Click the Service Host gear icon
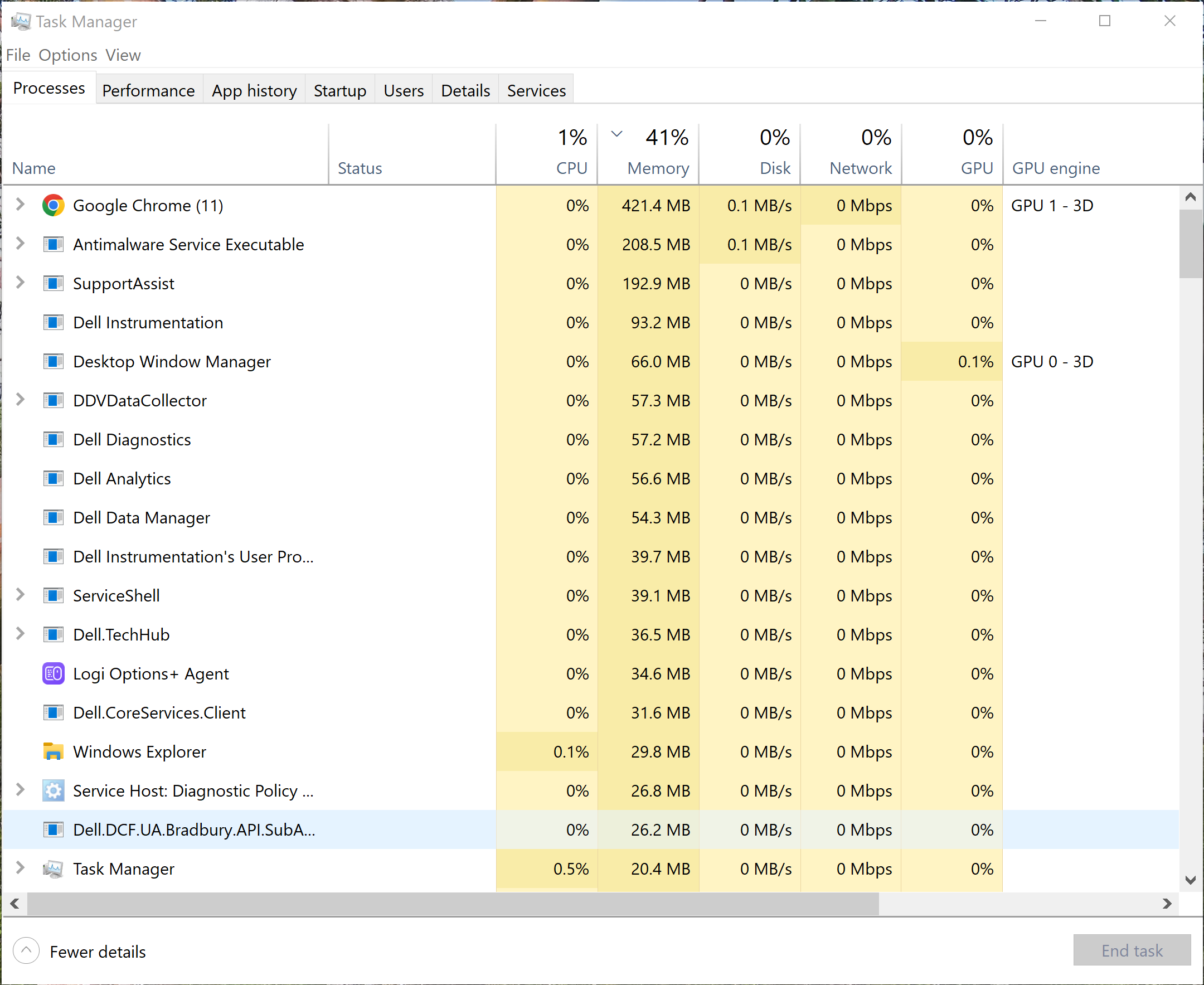1204x985 pixels. 54,790
